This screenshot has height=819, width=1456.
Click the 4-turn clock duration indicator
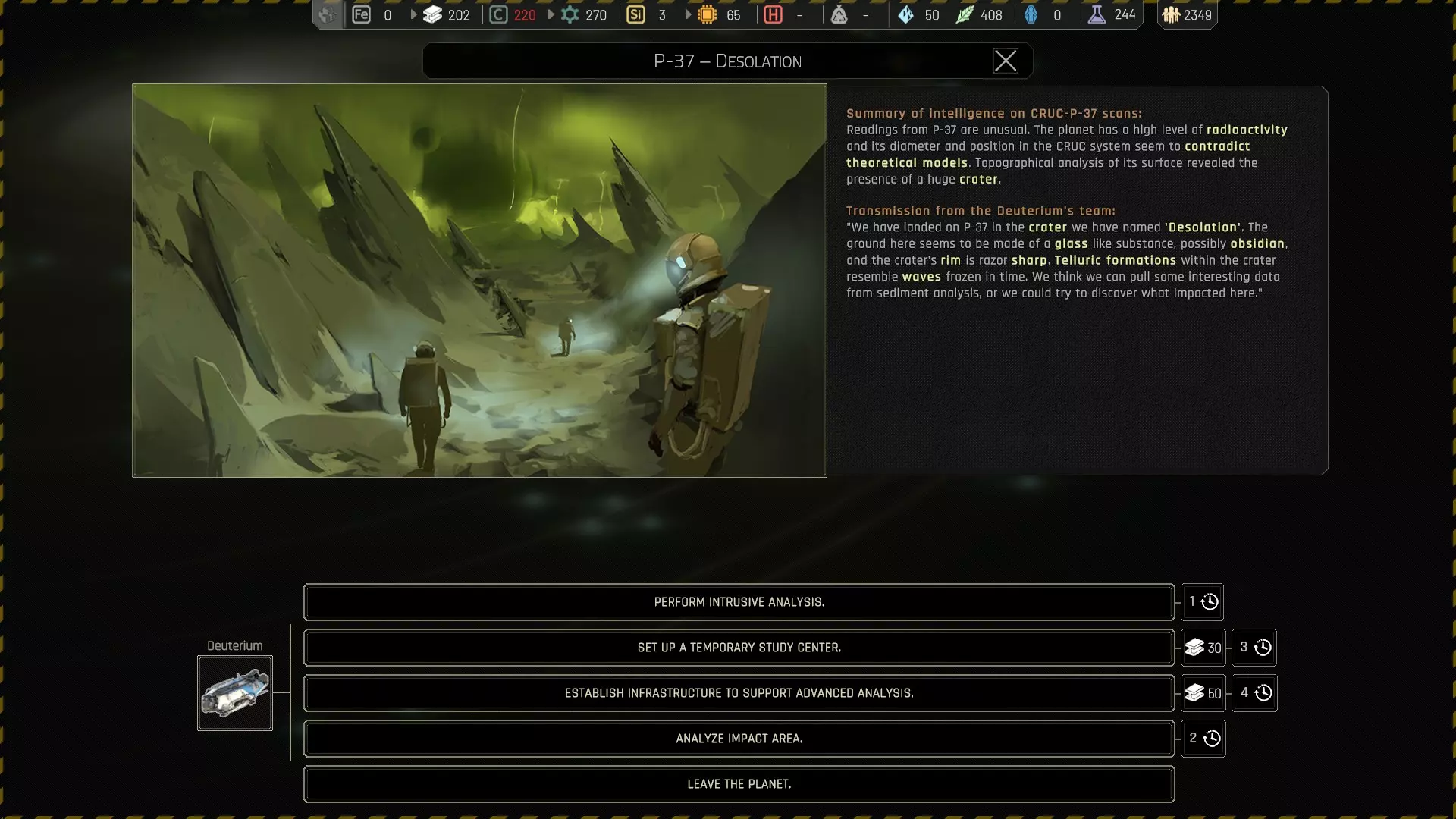point(1254,693)
